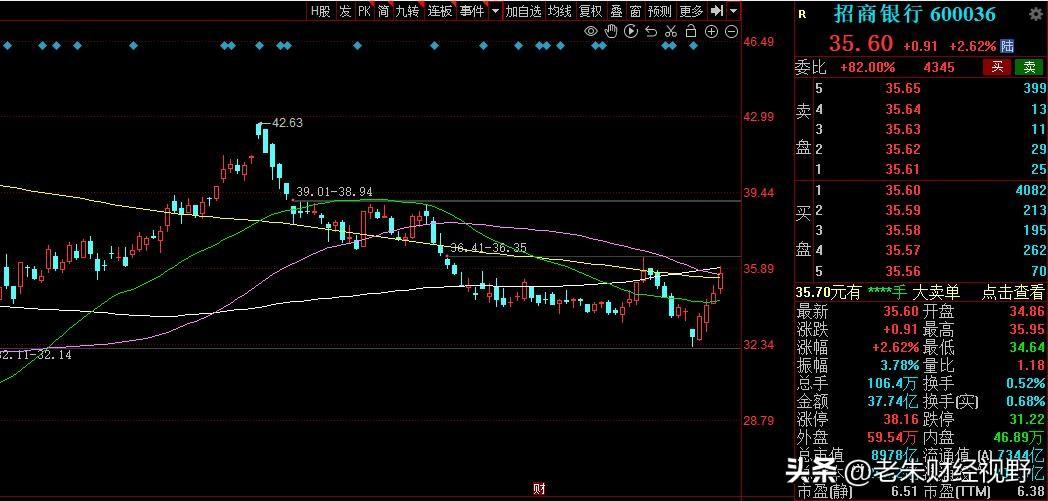Click buy level 1 volume 4082

point(1030,190)
